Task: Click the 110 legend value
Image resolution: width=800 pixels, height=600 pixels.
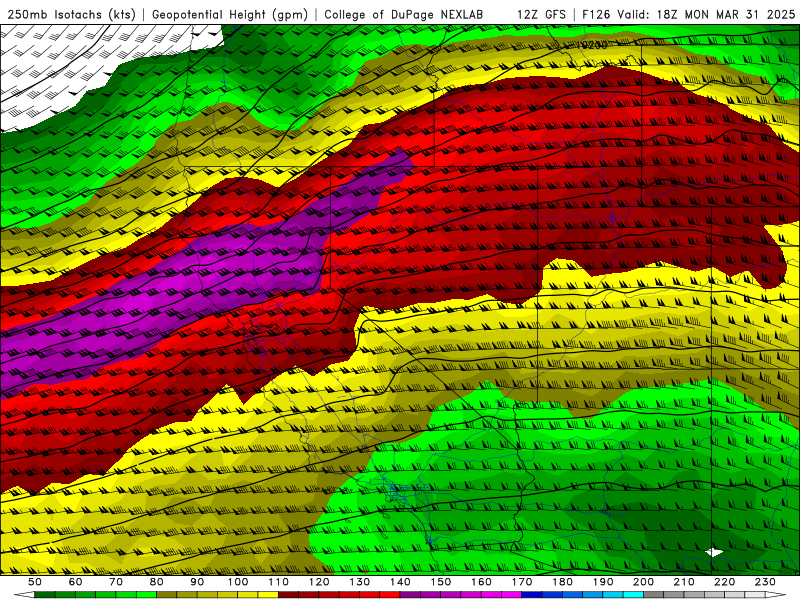Action: [278, 582]
